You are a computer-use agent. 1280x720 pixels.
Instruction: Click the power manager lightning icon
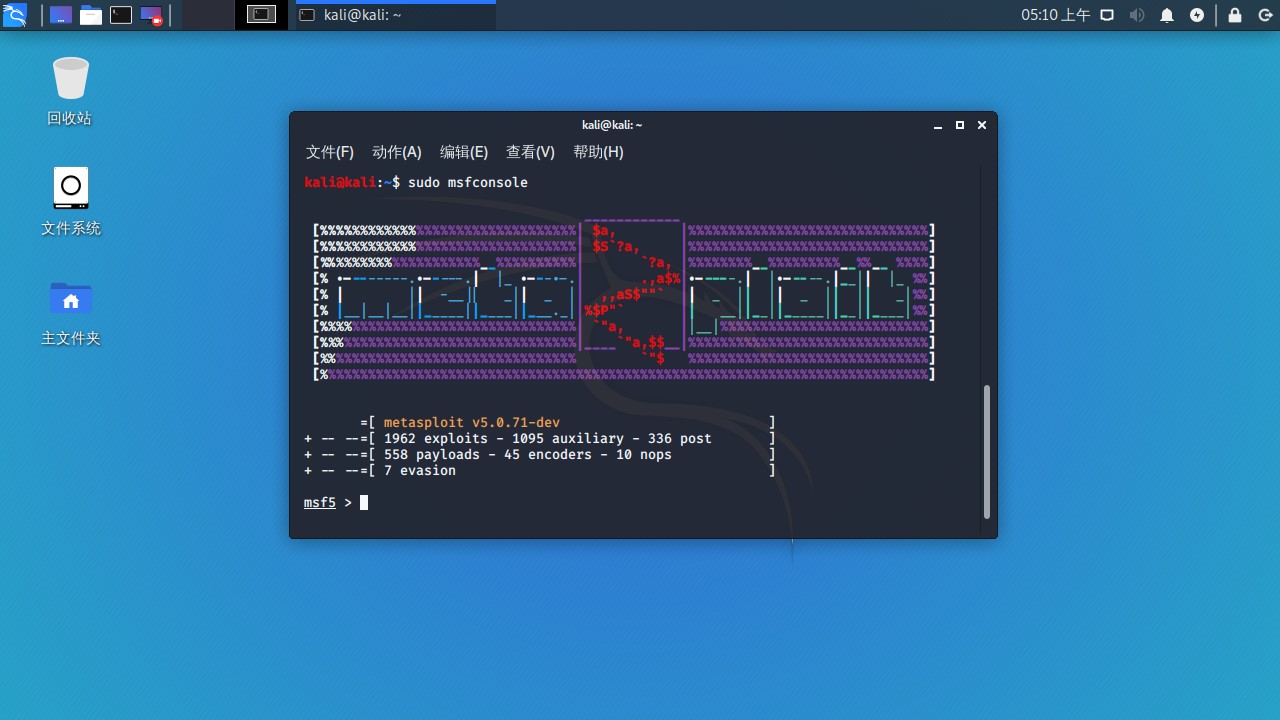(1197, 15)
